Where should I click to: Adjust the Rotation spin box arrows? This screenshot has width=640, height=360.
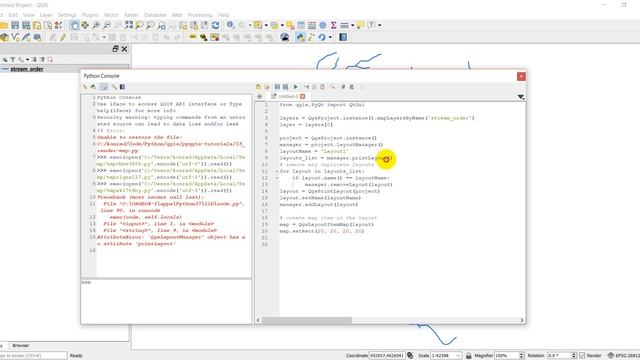[573, 356]
